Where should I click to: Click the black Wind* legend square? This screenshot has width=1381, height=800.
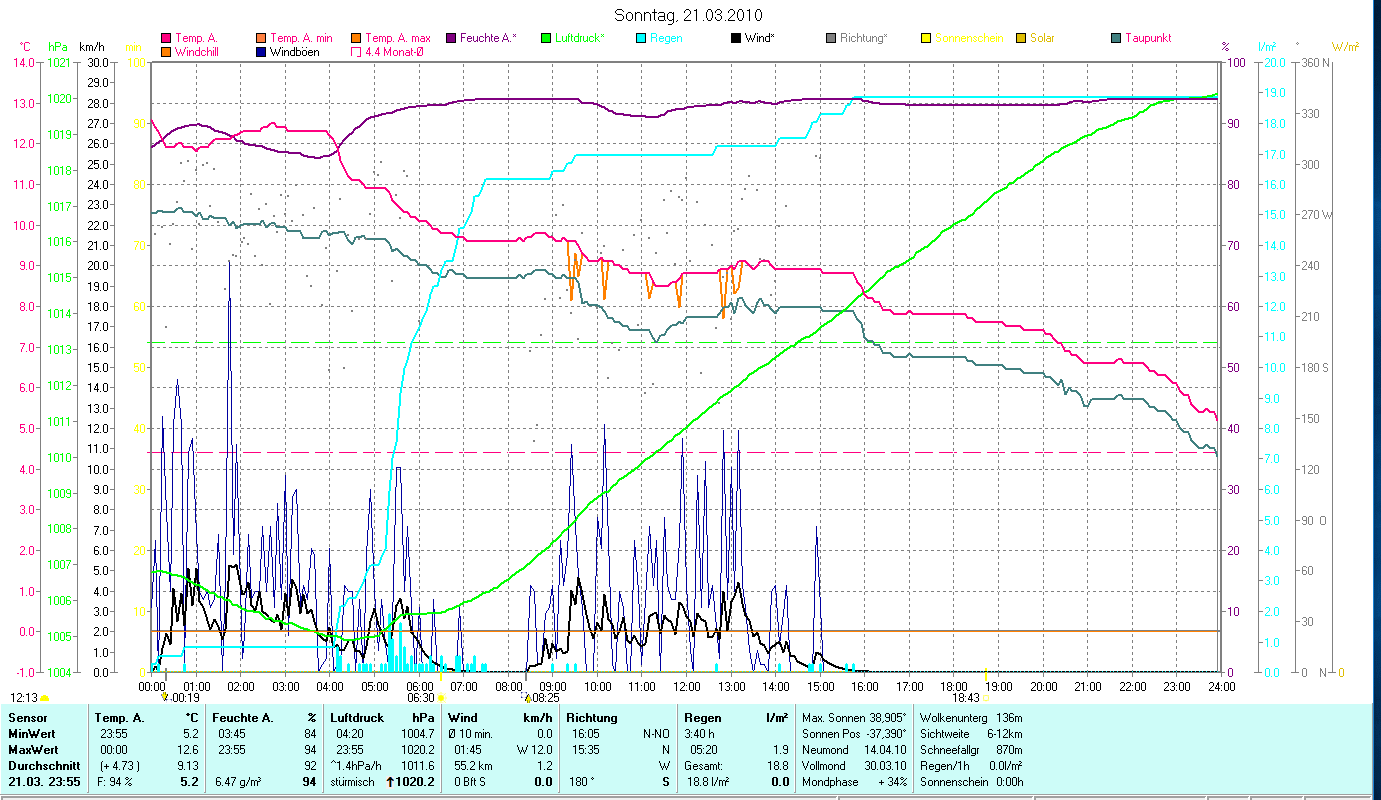coord(736,39)
